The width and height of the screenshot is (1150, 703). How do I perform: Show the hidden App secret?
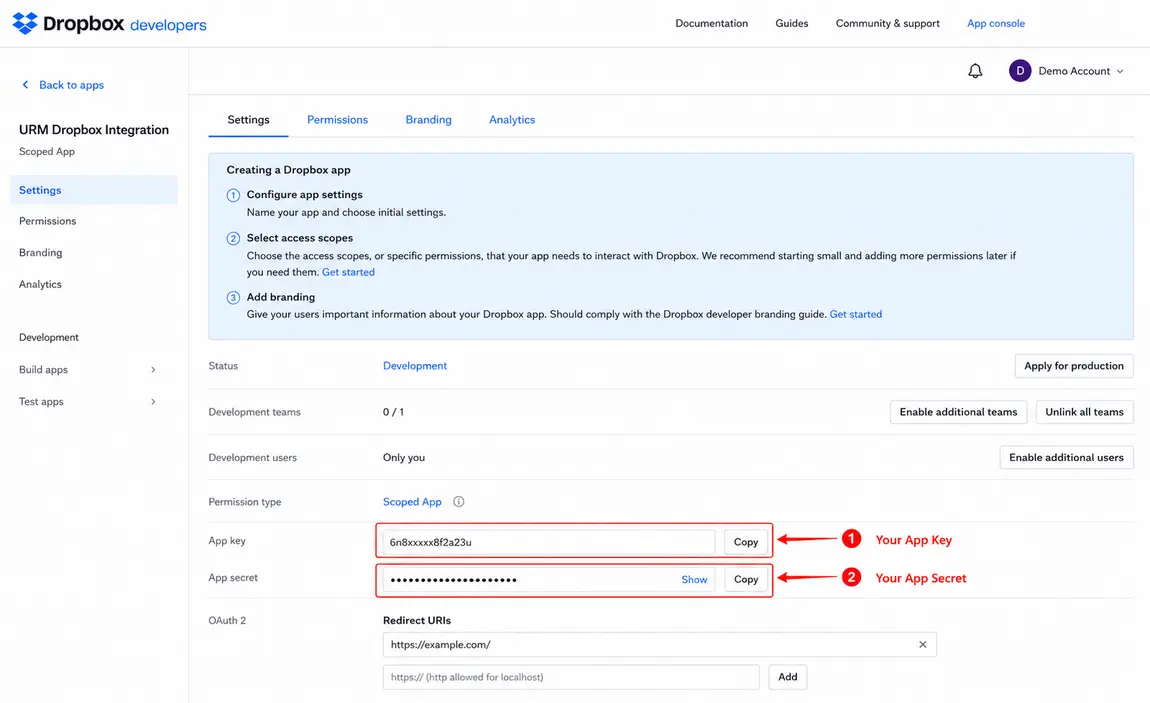pos(694,579)
